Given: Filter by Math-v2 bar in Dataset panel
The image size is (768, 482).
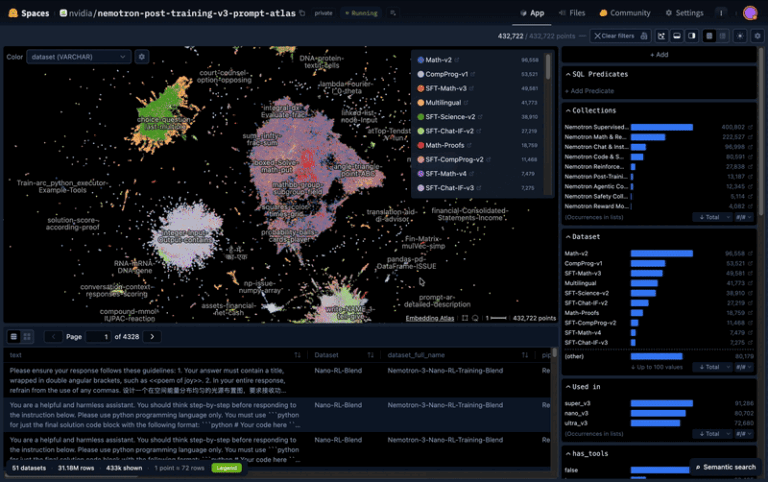Looking at the screenshot, I should pos(661,253).
